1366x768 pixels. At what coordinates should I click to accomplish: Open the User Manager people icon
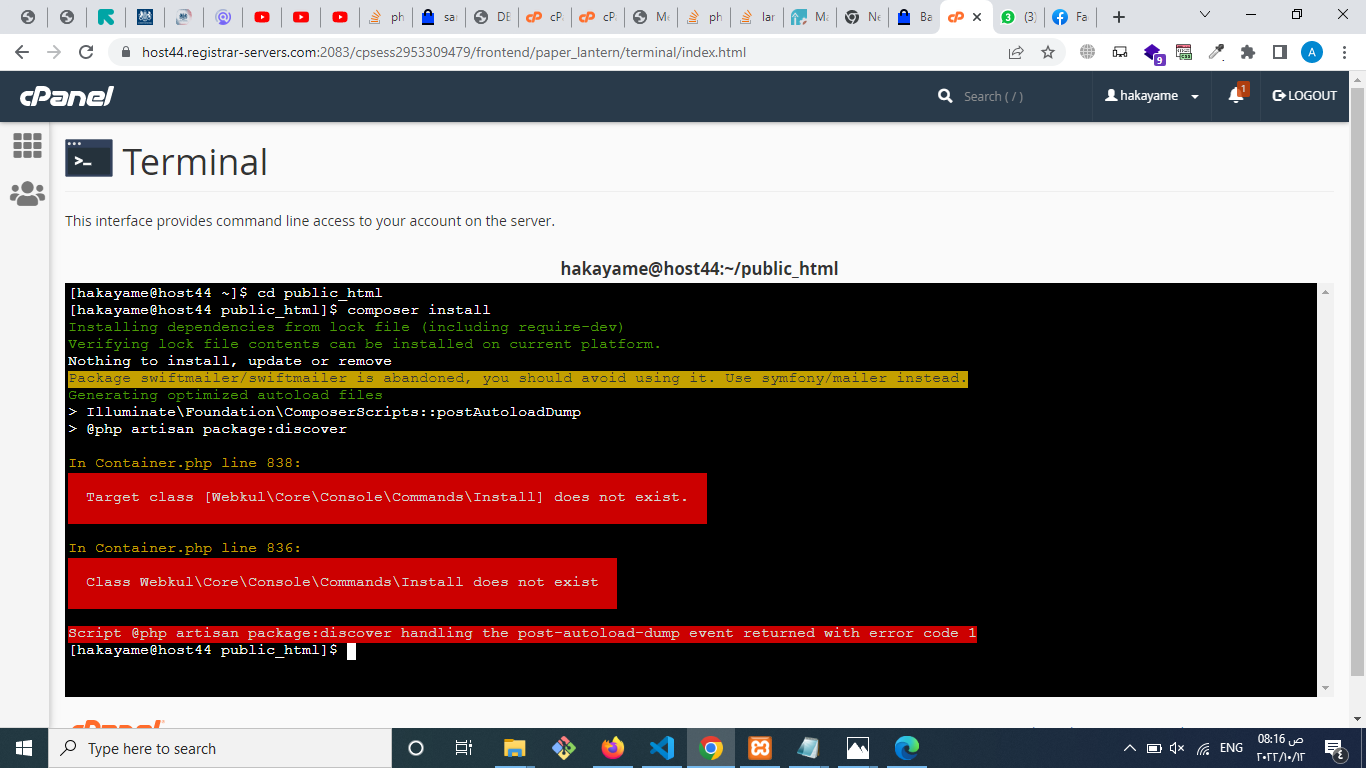pos(27,194)
